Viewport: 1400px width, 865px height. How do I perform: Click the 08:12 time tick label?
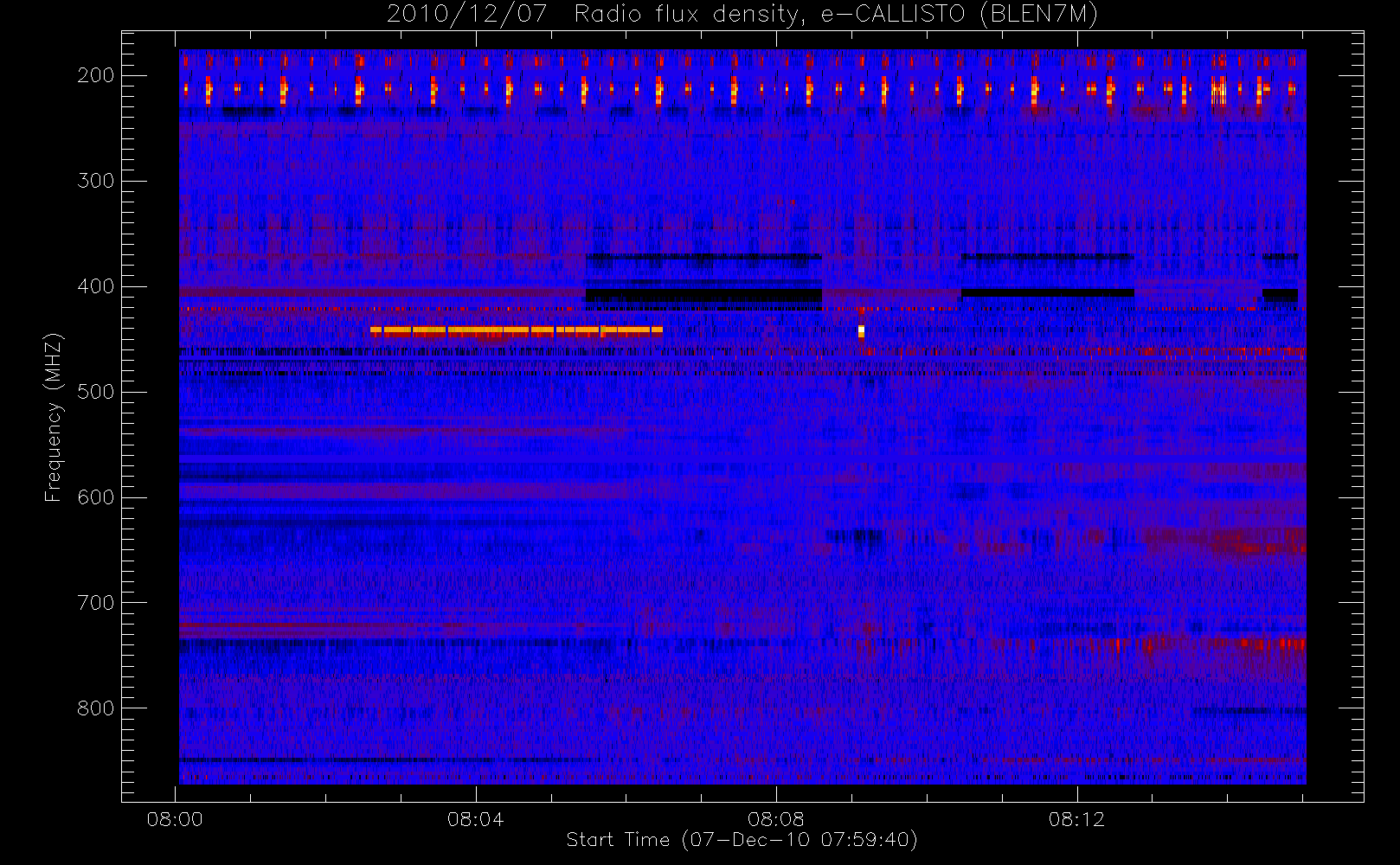tap(1077, 819)
